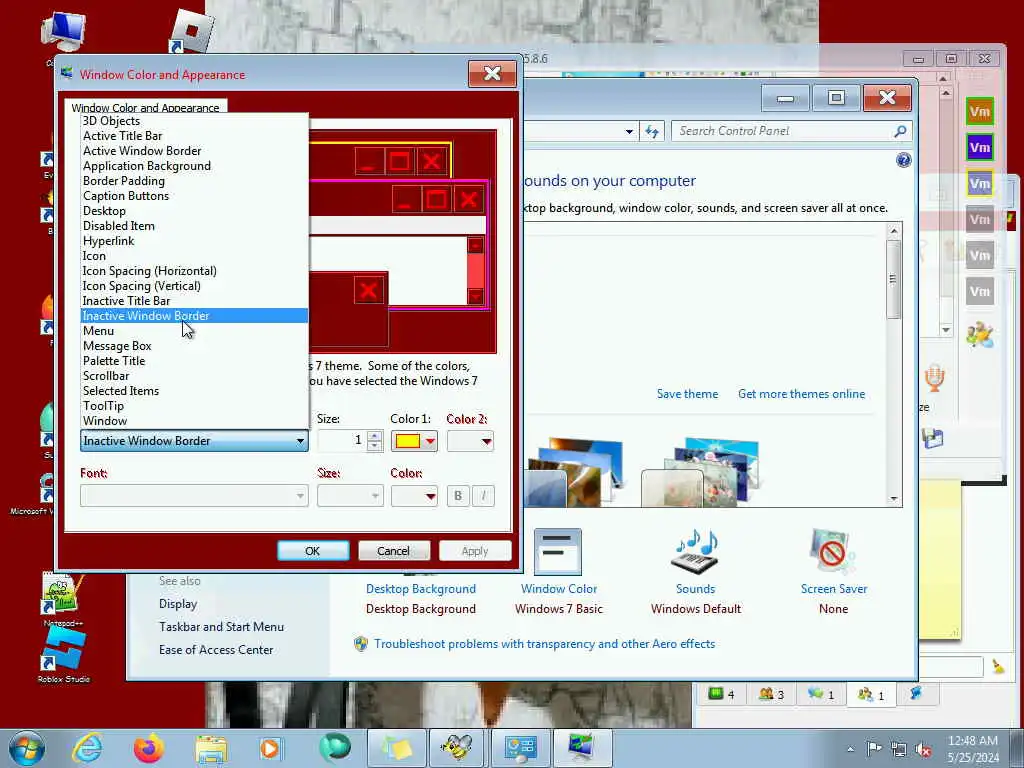Click the bee application taskbar icon
Viewport: 1024px width, 768px height.
click(458, 748)
